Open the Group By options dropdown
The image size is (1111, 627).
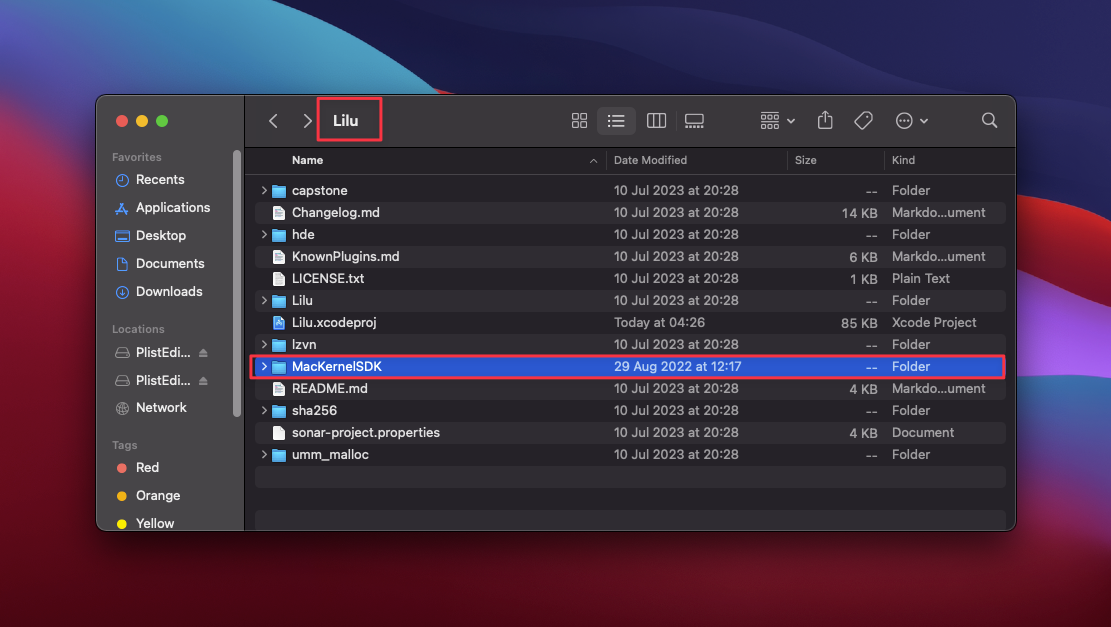(777, 121)
